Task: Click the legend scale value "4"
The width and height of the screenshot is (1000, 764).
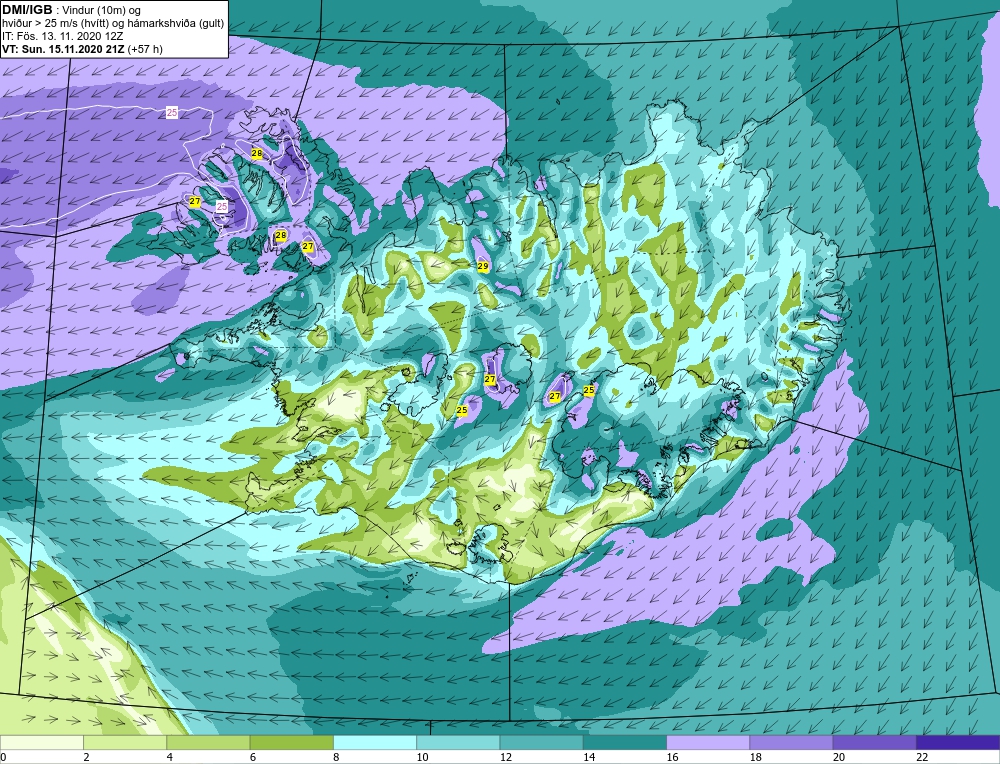Action: (170, 757)
